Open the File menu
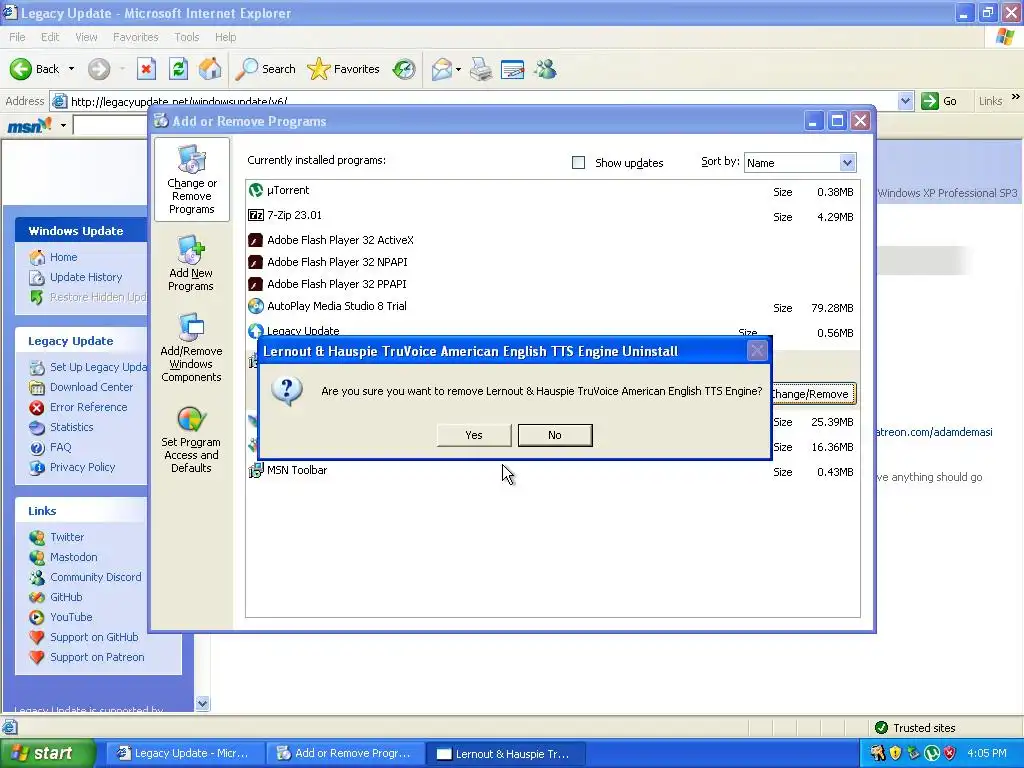The width and height of the screenshot is (1024, 768). (x=17, y=37)
